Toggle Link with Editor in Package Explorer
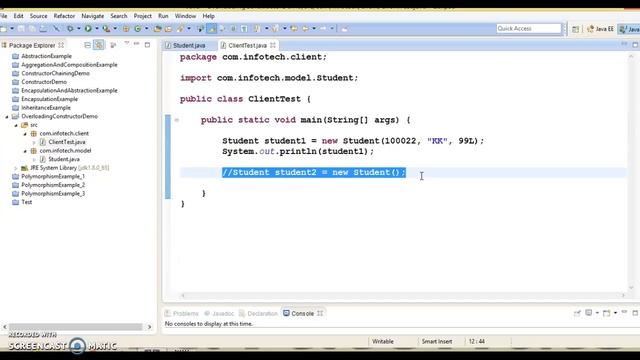This screenshot has height=360, width=640. point(99,45)
